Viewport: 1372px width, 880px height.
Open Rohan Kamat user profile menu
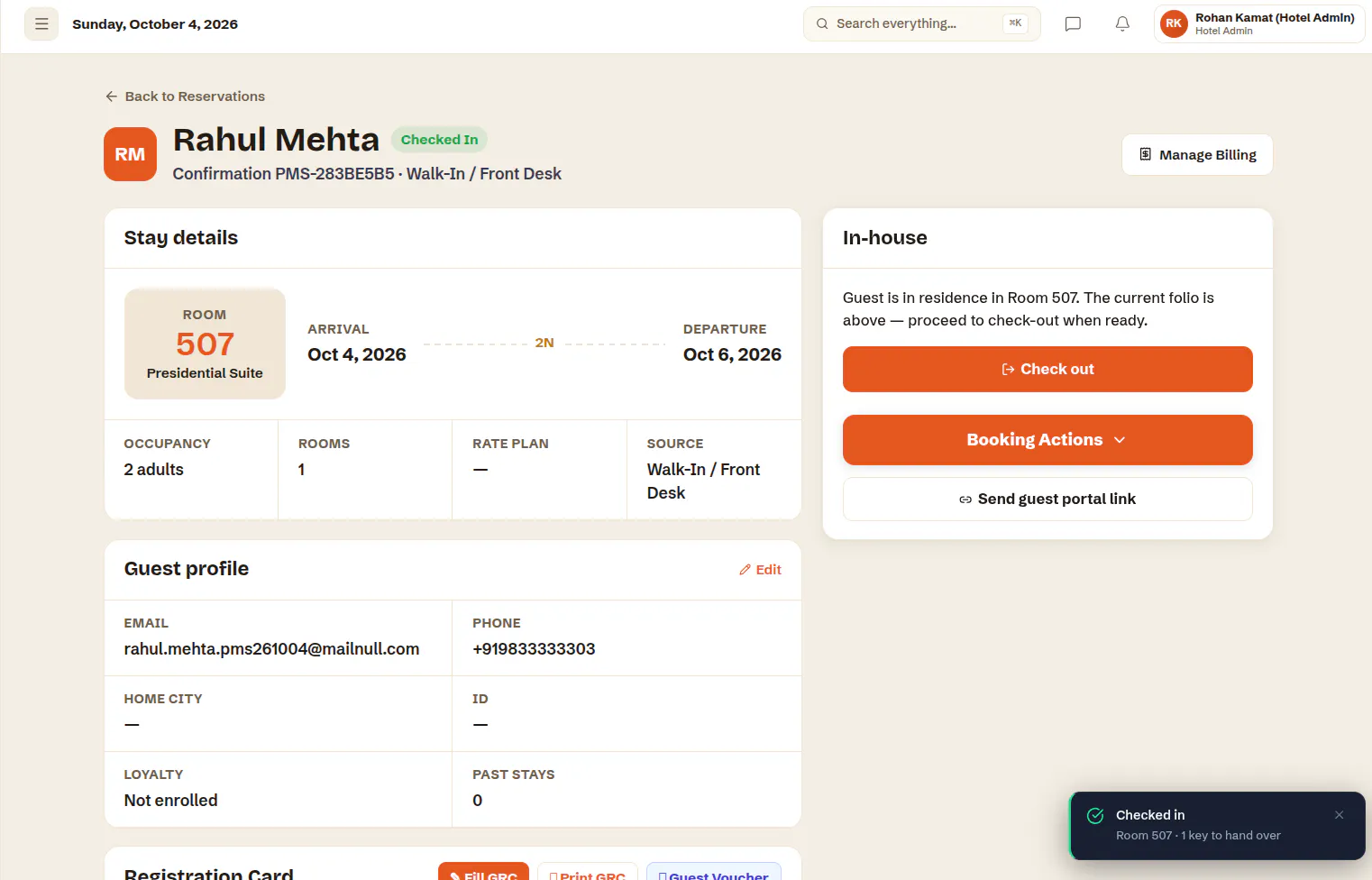[1259, 24]
